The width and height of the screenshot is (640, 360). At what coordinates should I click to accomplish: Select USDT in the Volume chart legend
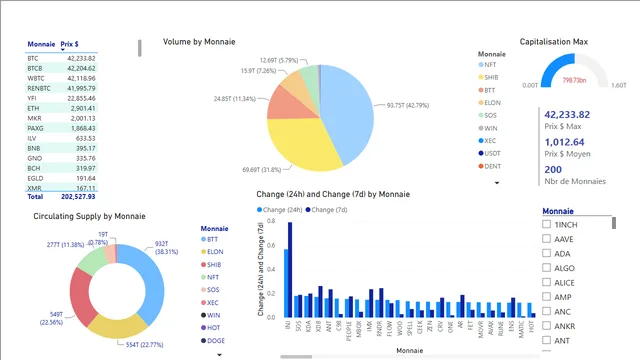489,153
